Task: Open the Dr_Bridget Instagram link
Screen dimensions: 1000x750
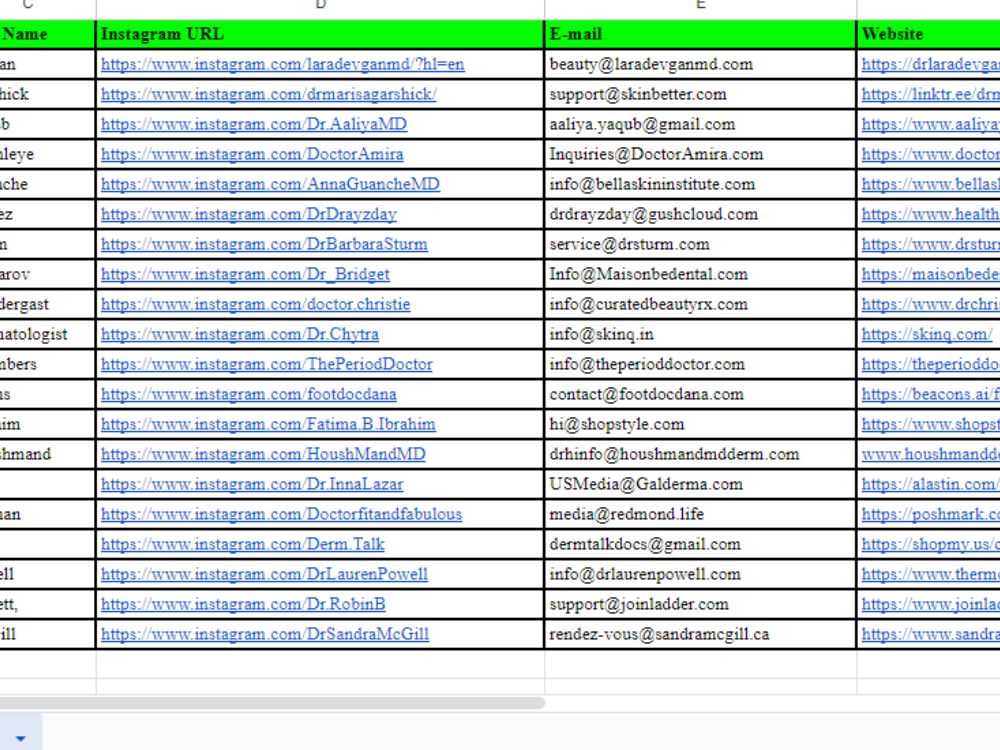Action: point(246,274)
